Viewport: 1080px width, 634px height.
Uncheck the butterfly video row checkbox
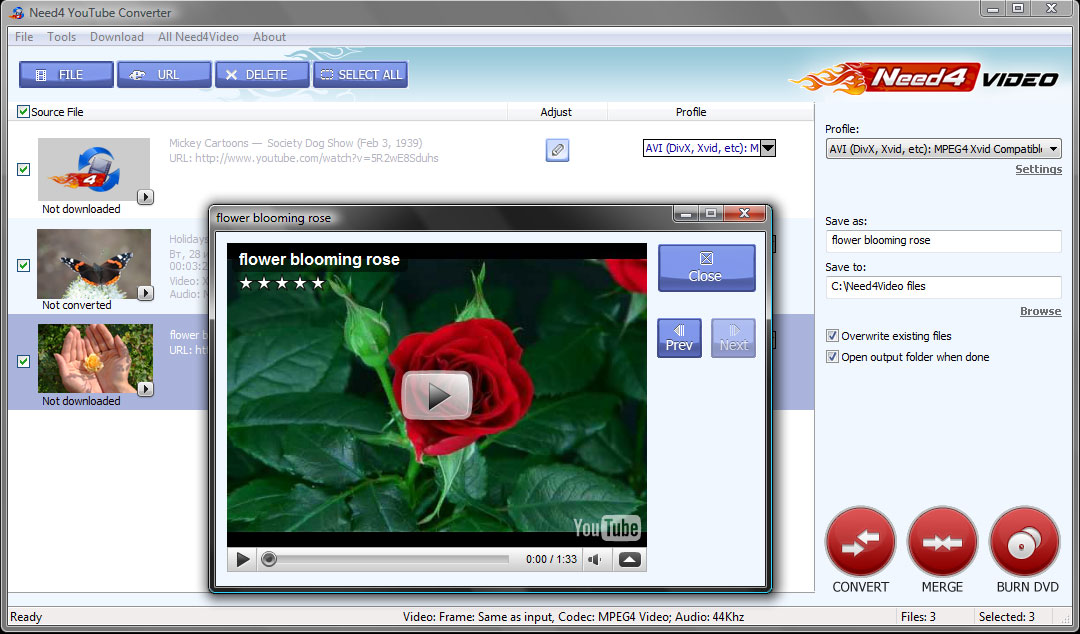click(23, 265)
